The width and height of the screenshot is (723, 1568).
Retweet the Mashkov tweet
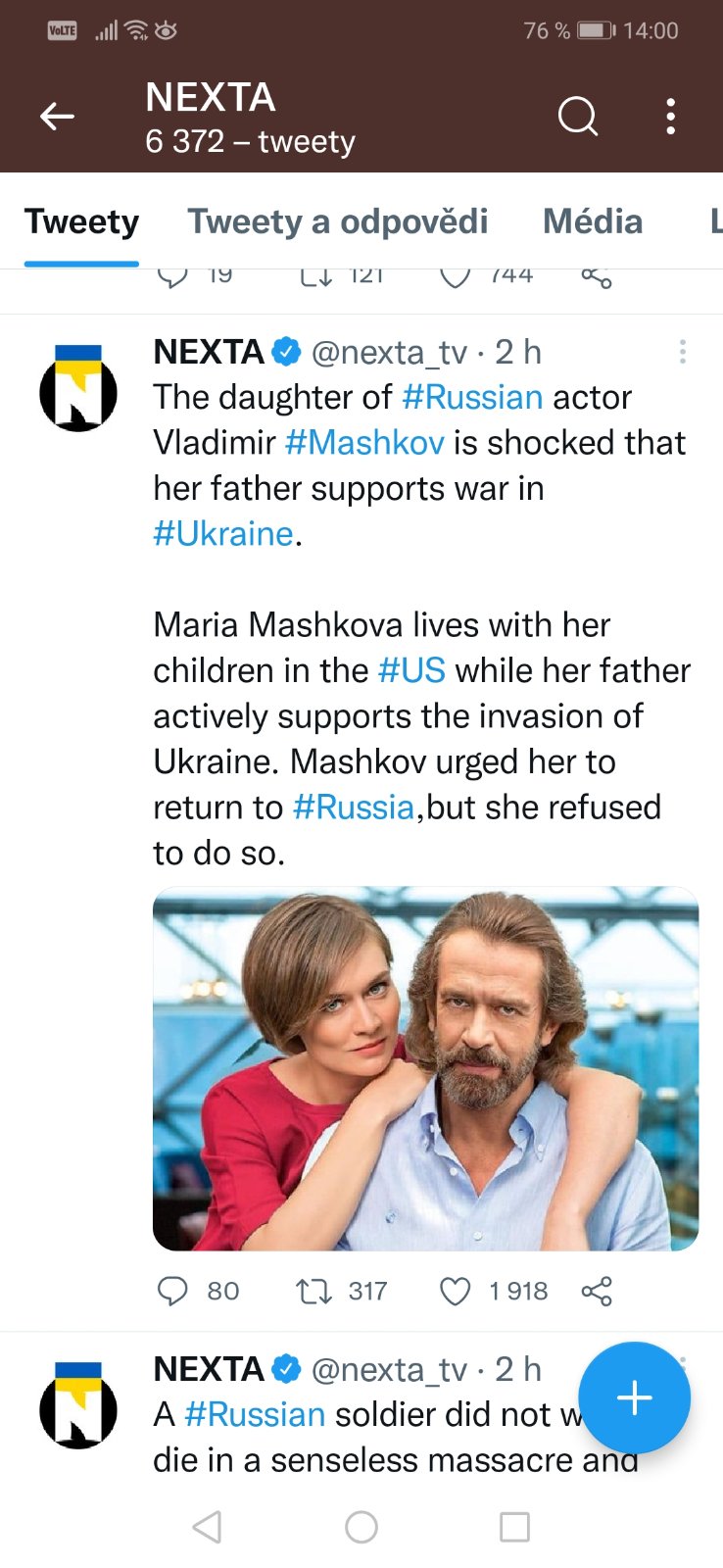314,1291
